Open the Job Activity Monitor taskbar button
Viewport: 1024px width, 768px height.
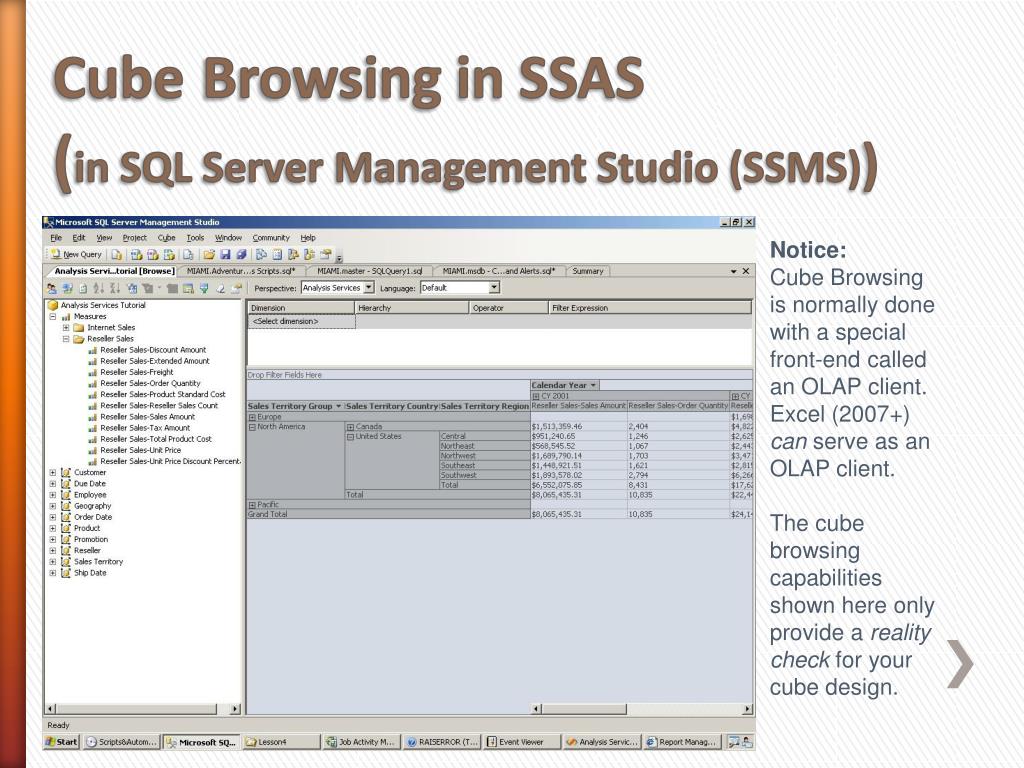tap(360, 742)
